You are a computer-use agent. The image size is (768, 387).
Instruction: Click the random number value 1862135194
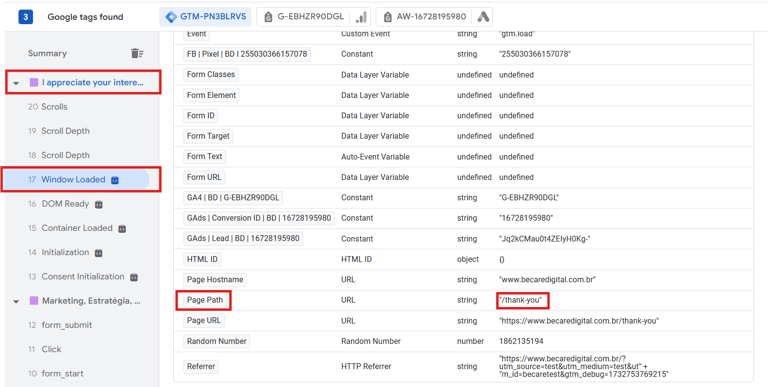[x=521, y=341]
